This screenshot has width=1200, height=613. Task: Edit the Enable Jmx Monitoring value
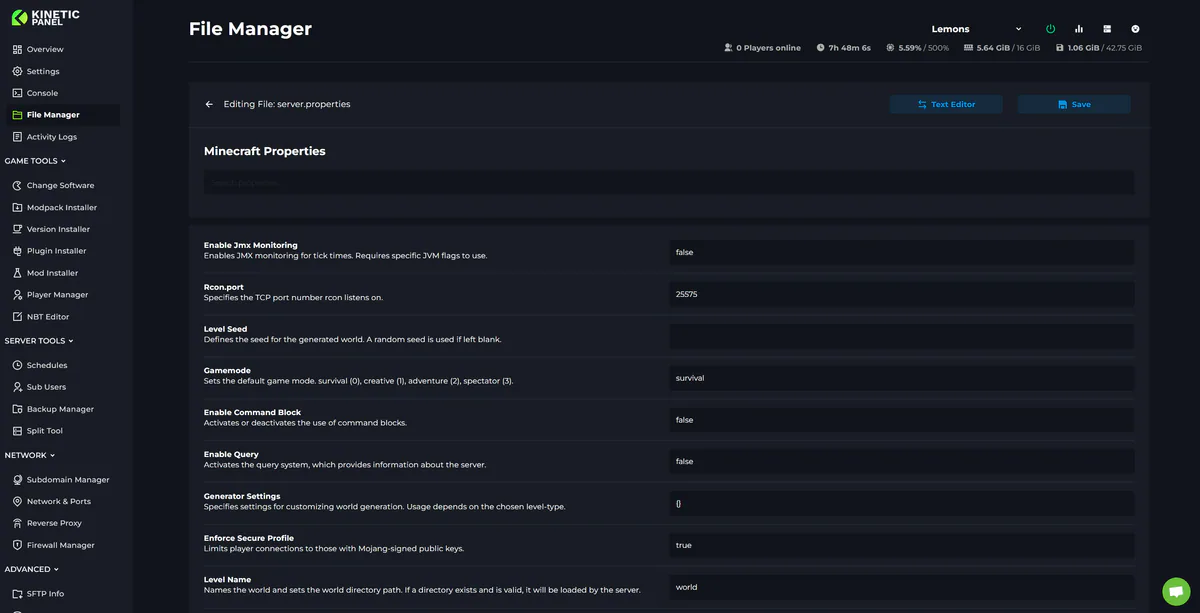click(902, 252)
